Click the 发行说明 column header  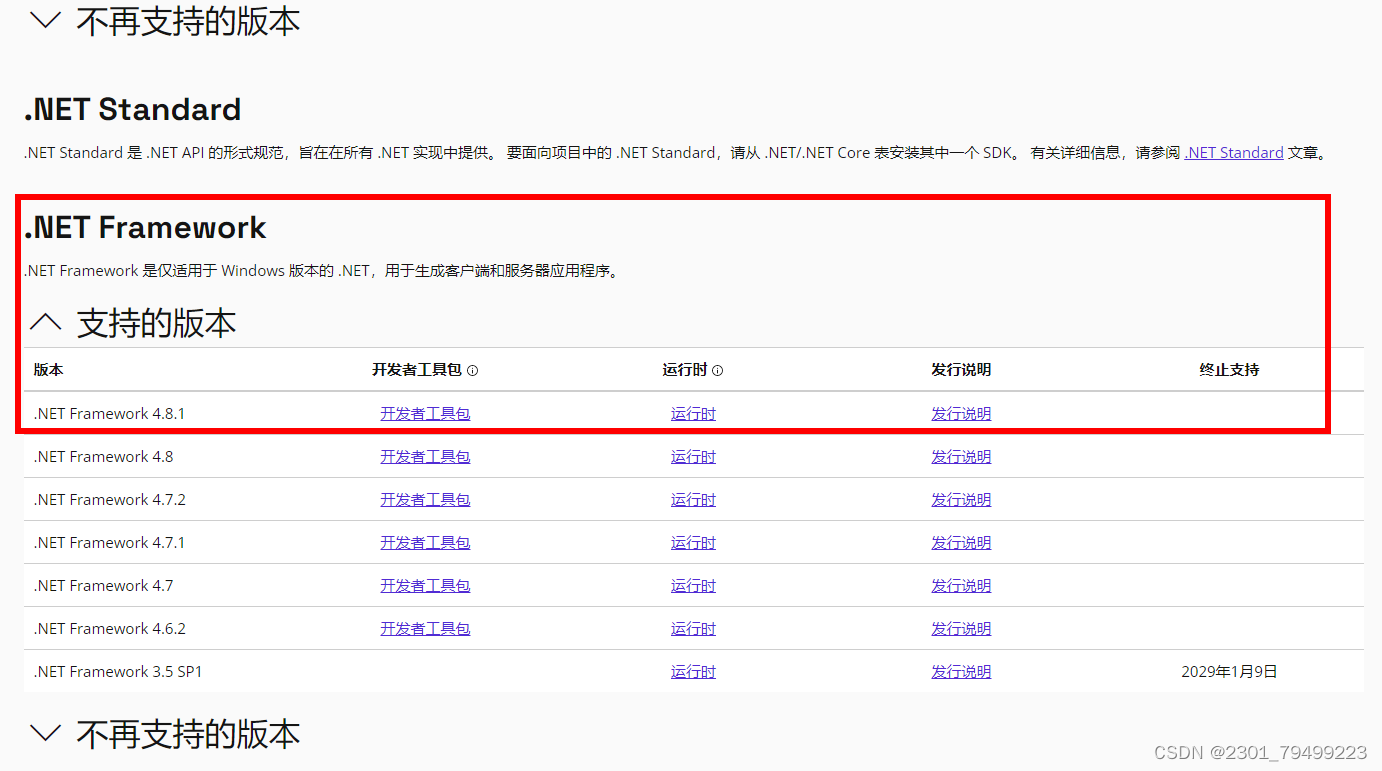tap(961, 370)
